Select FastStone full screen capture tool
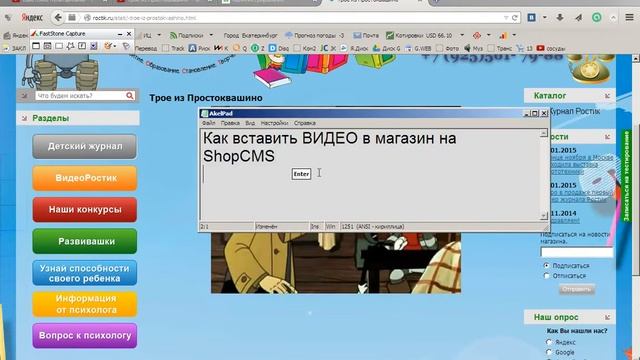Screen dimensions: 640x360 (x=82, y=46)
